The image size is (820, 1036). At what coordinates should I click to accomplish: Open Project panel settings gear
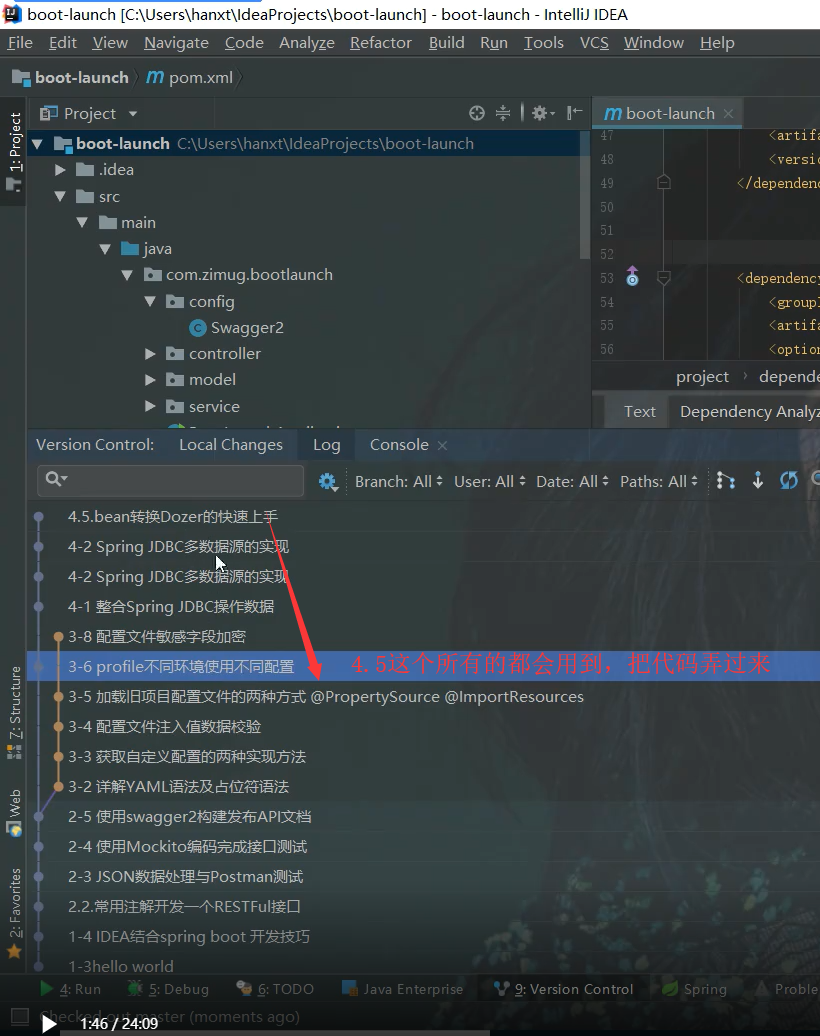pyautogui.click(x=542, y=113)
